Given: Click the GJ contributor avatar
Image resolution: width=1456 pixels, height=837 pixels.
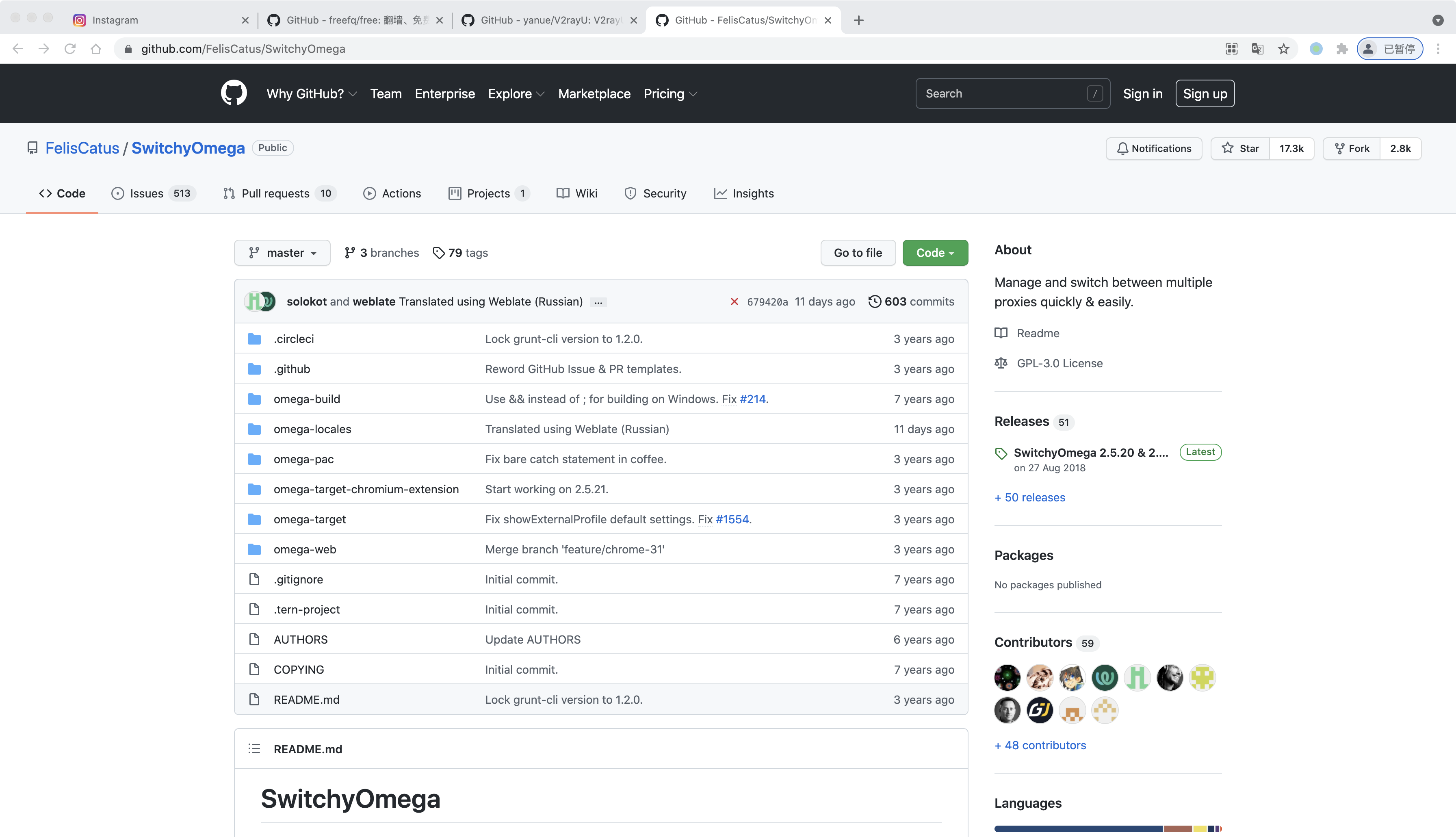Looking at the screenshot, I should [x=1040, y=710].
